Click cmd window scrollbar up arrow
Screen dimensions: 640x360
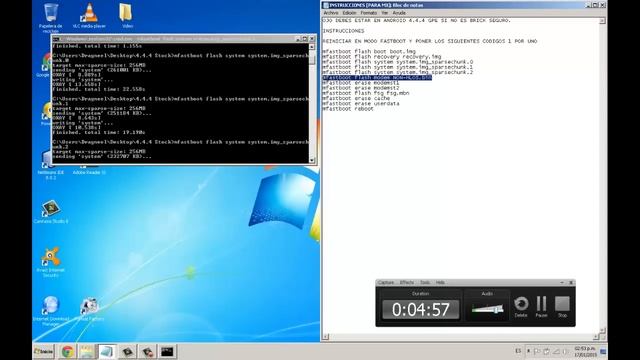click(x=312, y=47)
